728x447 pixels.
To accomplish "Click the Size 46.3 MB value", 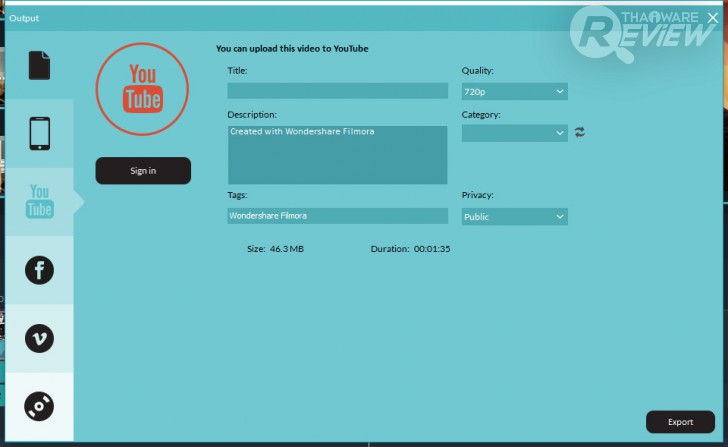I will click(x=286, y=249).
